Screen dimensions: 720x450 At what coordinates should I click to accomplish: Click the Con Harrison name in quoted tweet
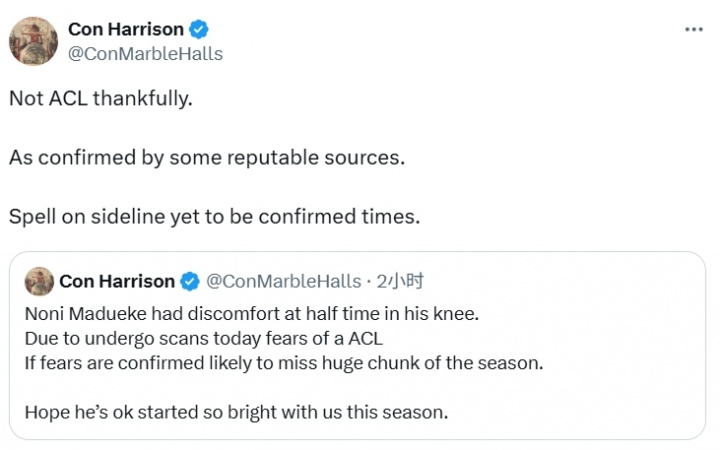(x=117, y=281)
